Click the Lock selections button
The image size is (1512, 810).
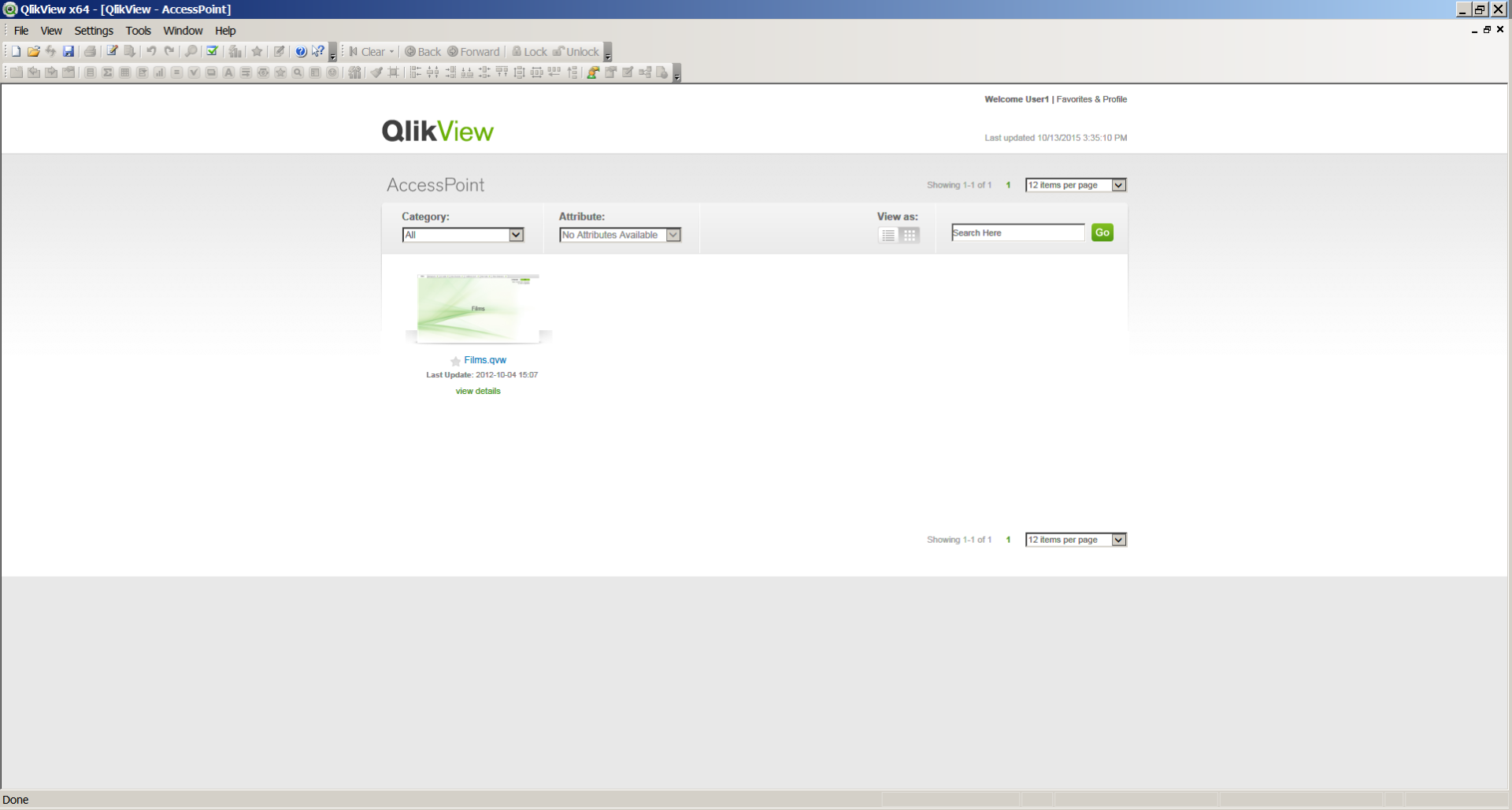coord(529,52)
